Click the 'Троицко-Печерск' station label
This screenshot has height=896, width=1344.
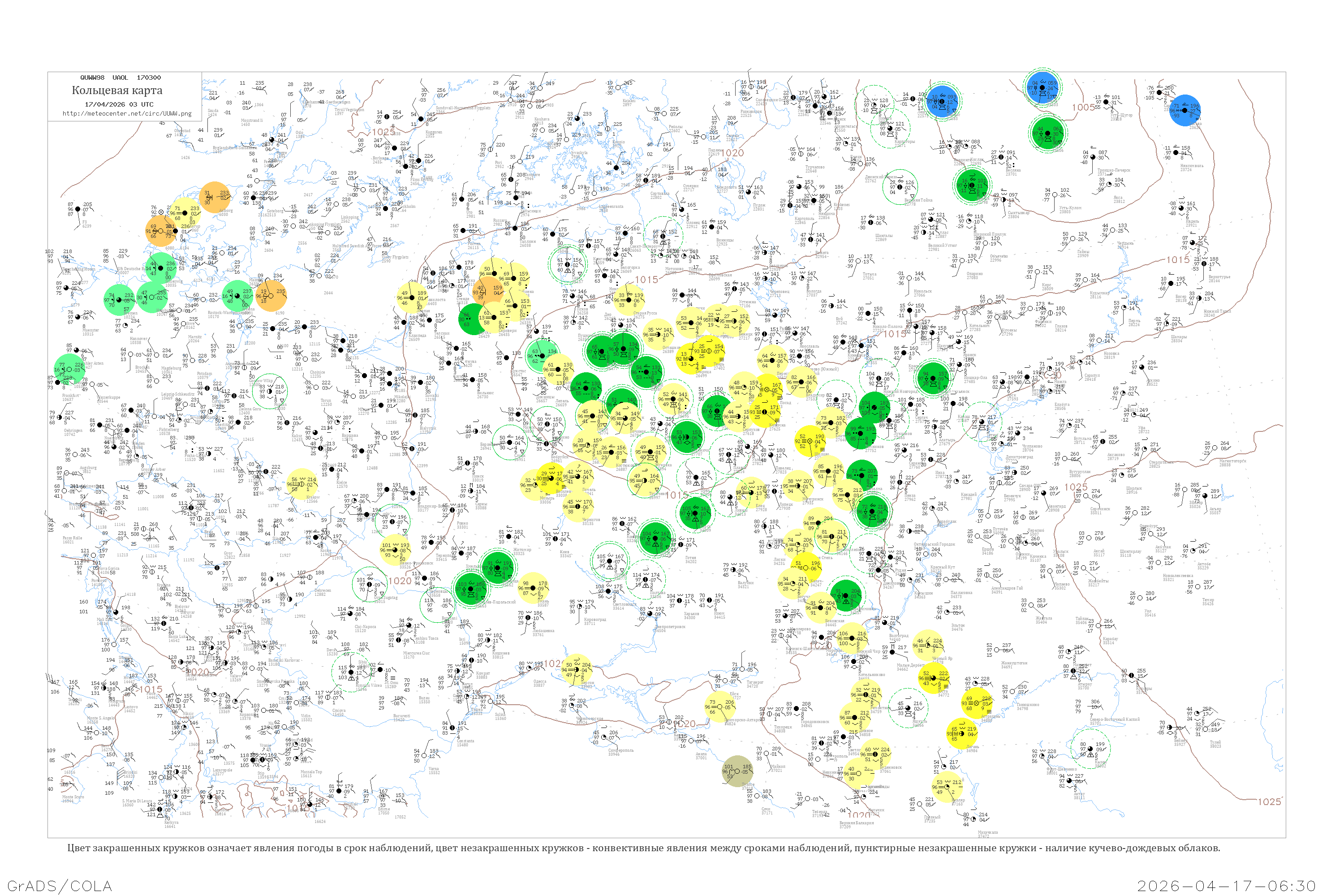[1114, 170]
